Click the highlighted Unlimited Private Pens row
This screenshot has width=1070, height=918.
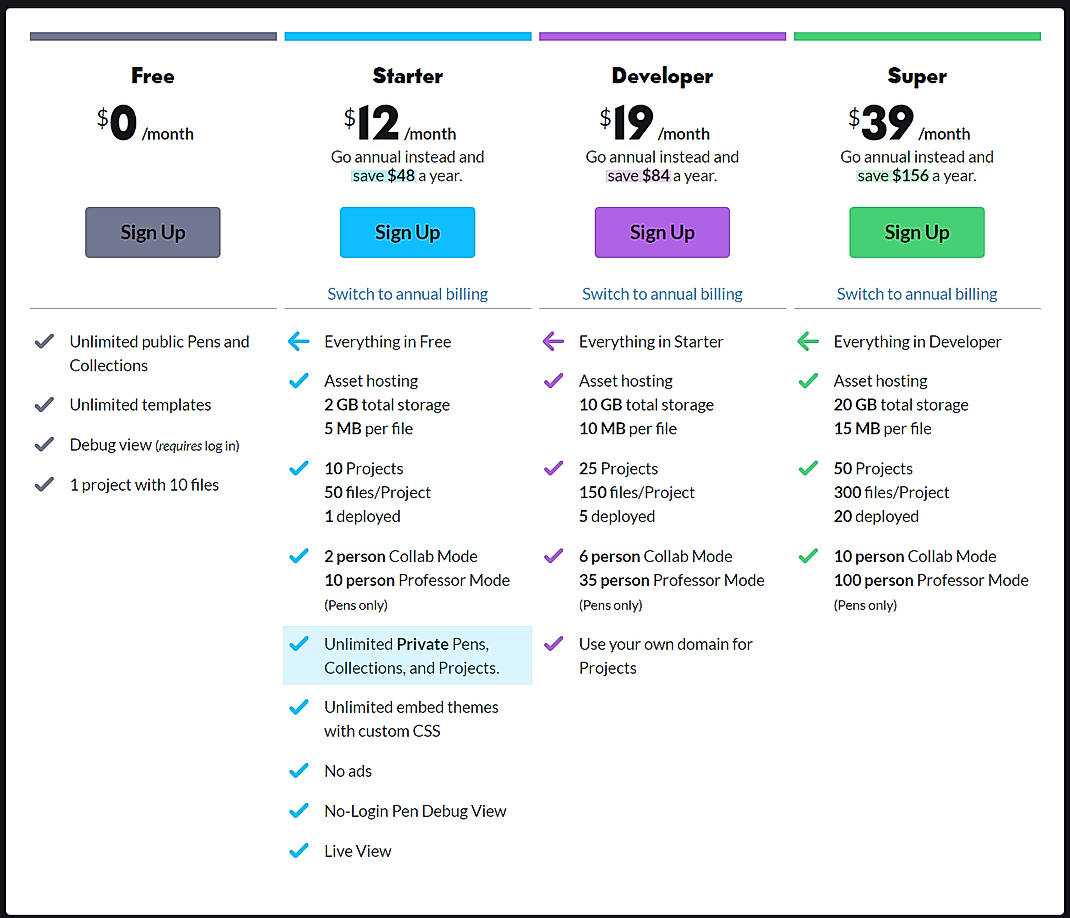(x=407, y=655)
